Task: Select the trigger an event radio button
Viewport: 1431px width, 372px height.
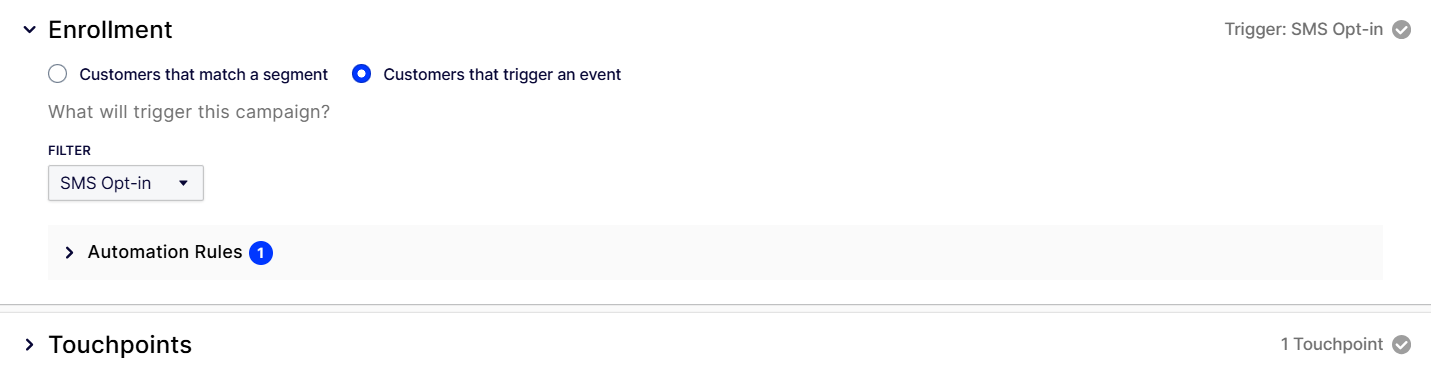Action: 362,74
